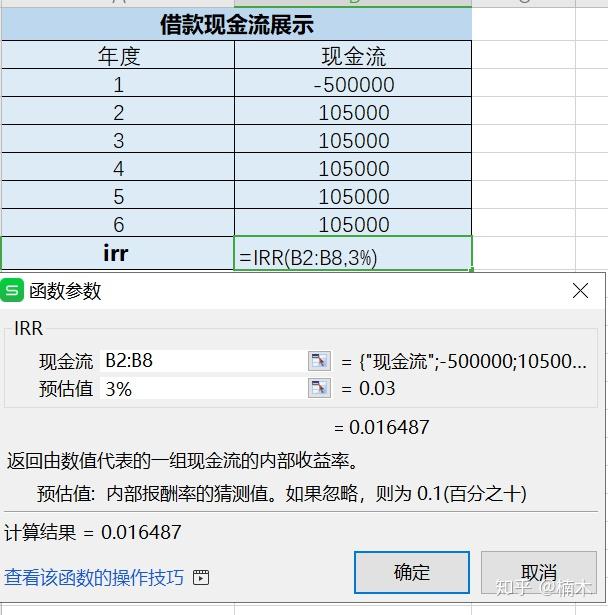Click the range selector icon for 预估值 field

click(x=319, y=388)
